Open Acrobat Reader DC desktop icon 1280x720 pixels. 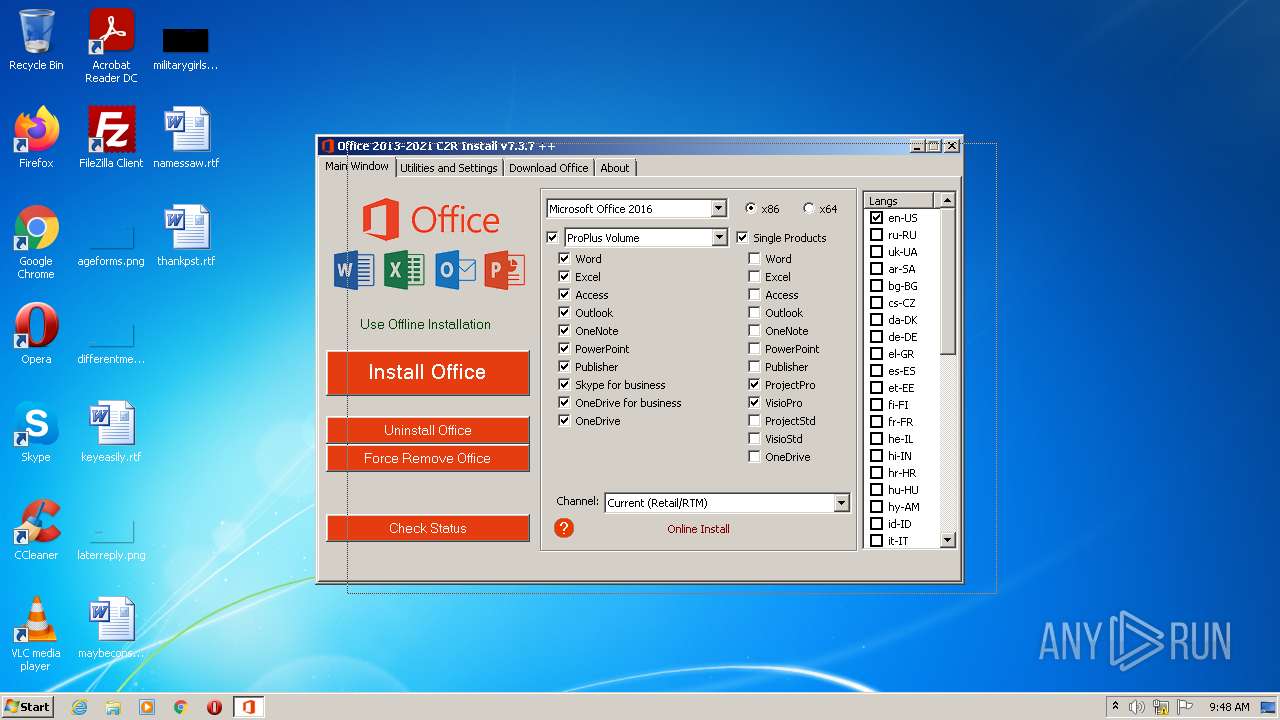click(111, 46)
